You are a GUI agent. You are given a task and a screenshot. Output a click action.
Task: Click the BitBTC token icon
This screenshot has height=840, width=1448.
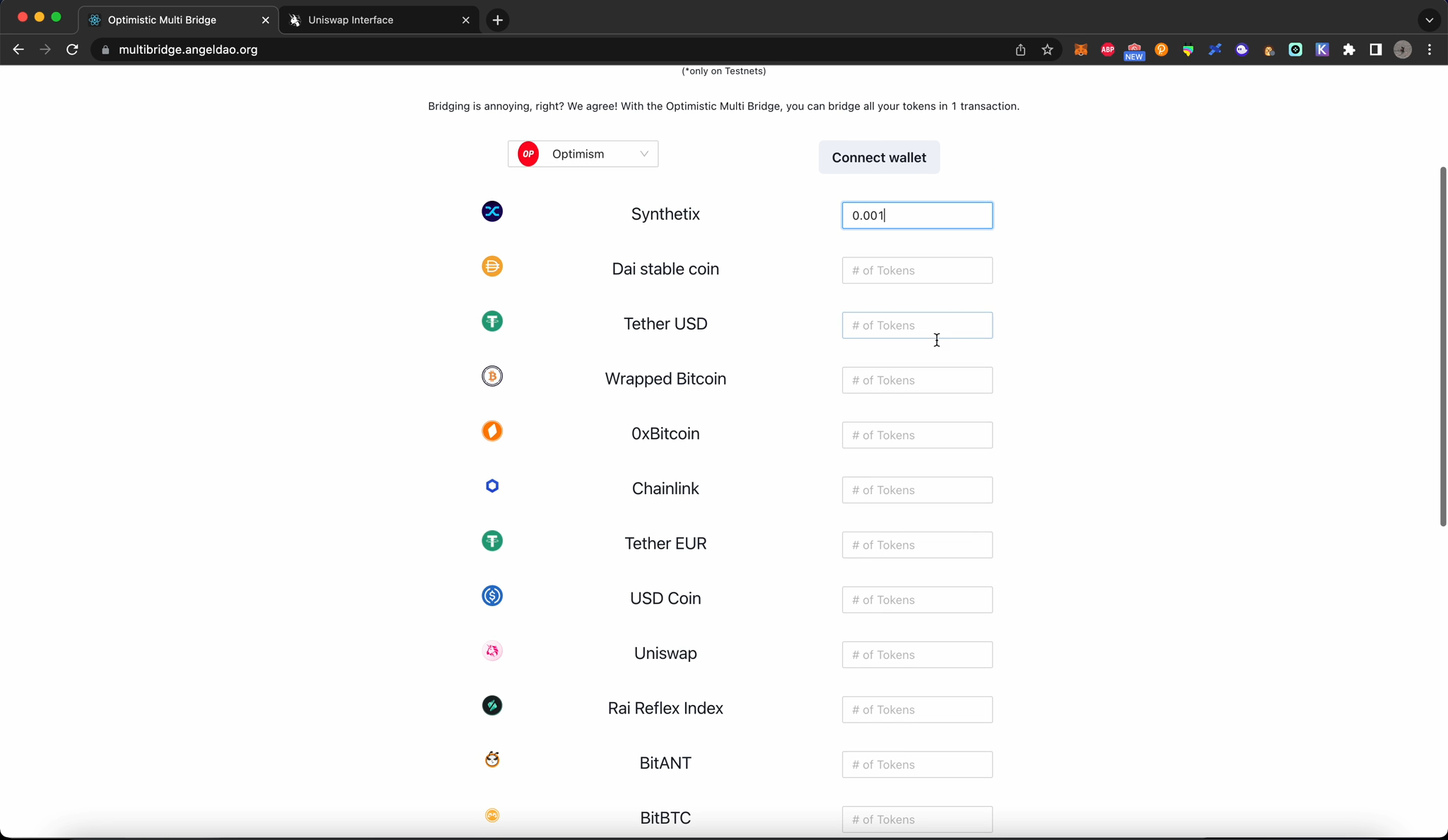click(492, 815)
